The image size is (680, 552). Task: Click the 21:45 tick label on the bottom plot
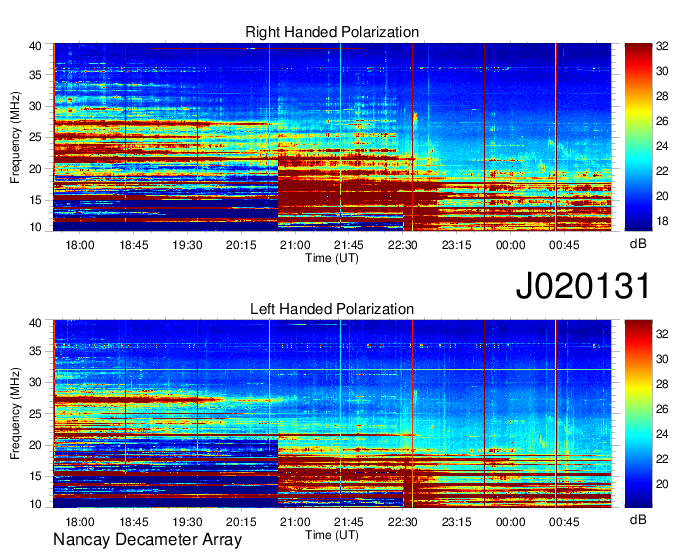tap(349, 522)
